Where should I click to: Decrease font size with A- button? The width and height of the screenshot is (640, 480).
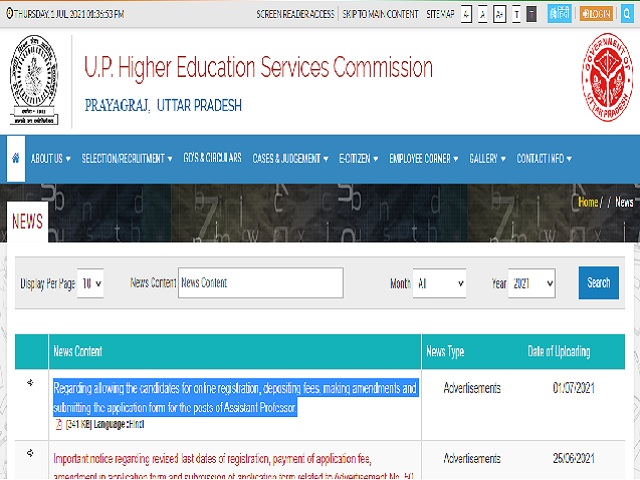[x=466, y=14]
